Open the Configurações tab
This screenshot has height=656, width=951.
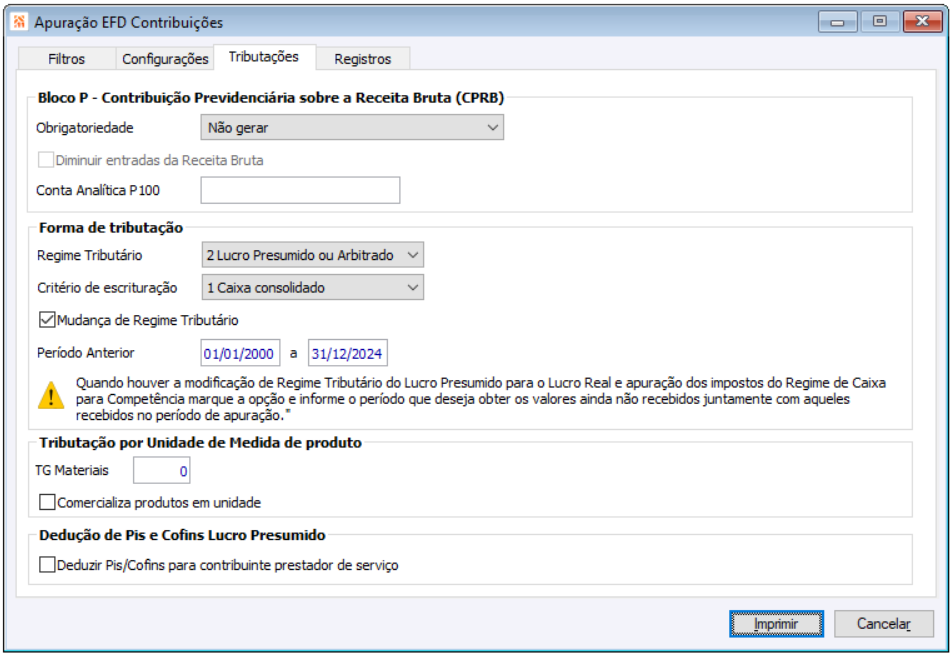click(165, 59)
